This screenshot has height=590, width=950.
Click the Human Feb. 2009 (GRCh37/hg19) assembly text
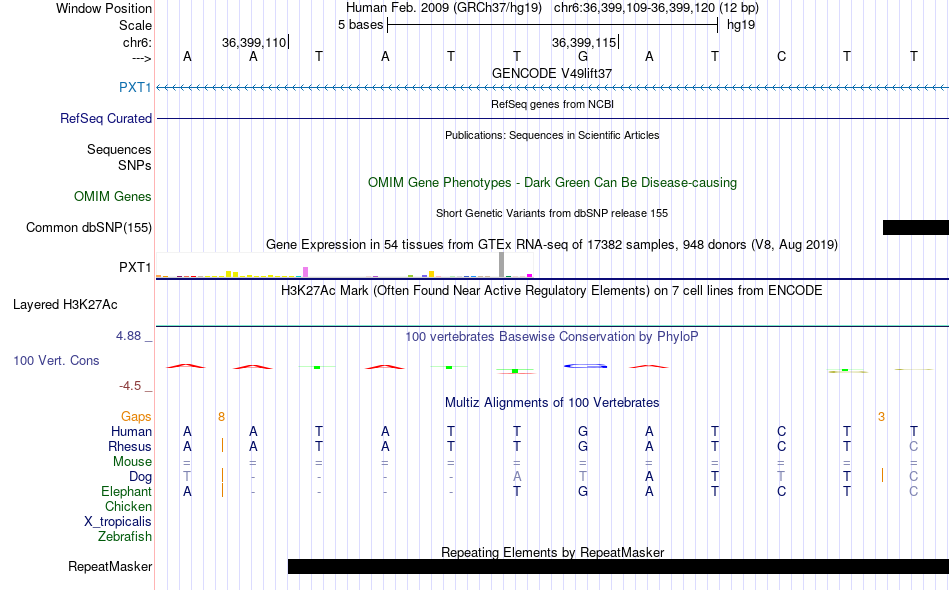443,8
